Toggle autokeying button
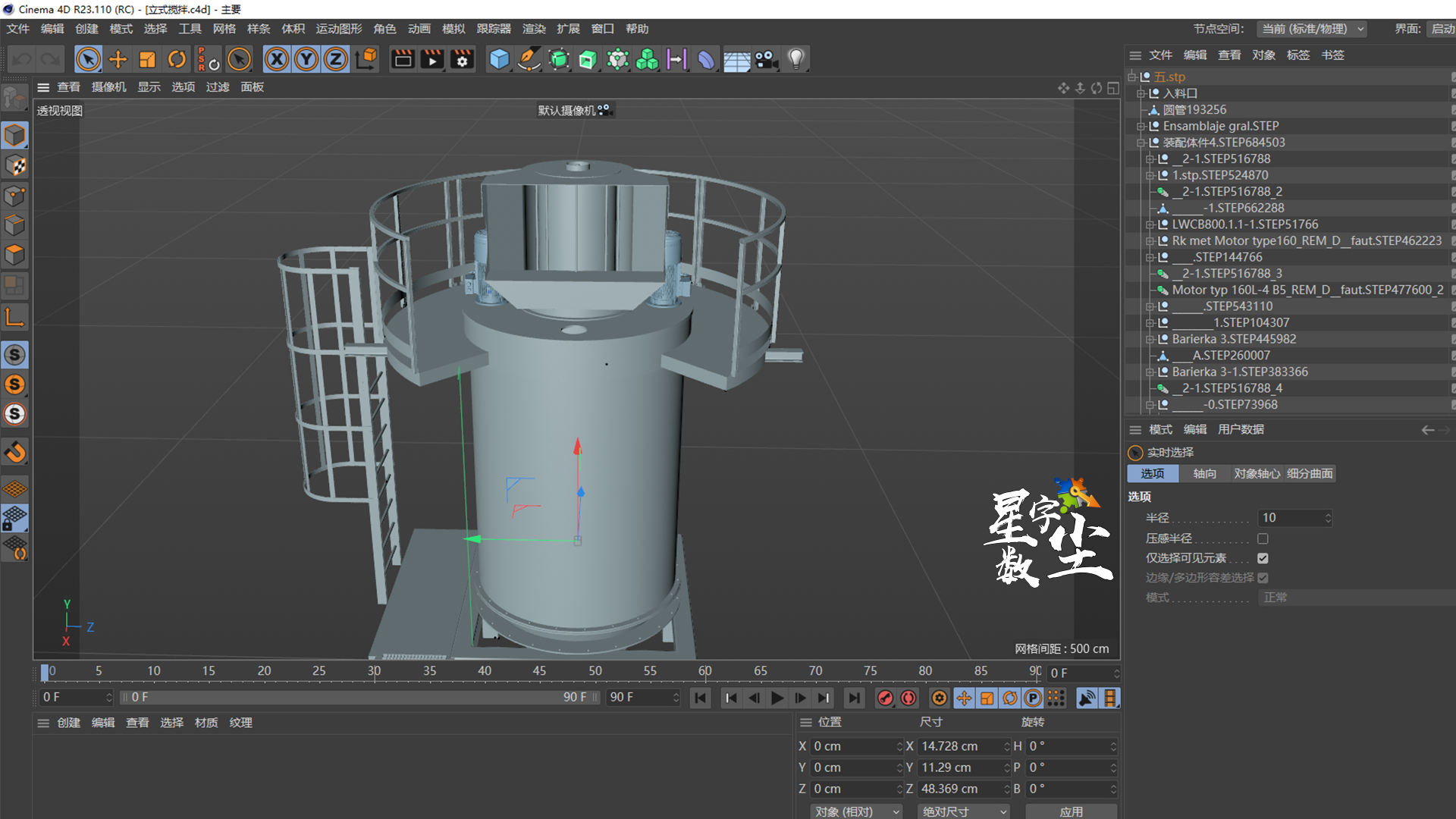Image resolution: width=1456 pixels, height=819 pixels. [908, 698]
